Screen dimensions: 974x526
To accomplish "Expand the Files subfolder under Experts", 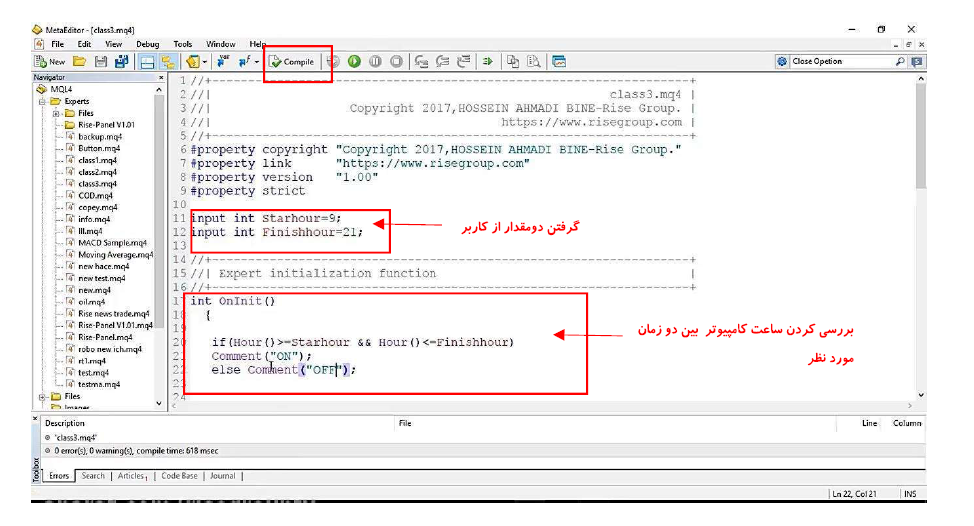I will tap(56, 113).
